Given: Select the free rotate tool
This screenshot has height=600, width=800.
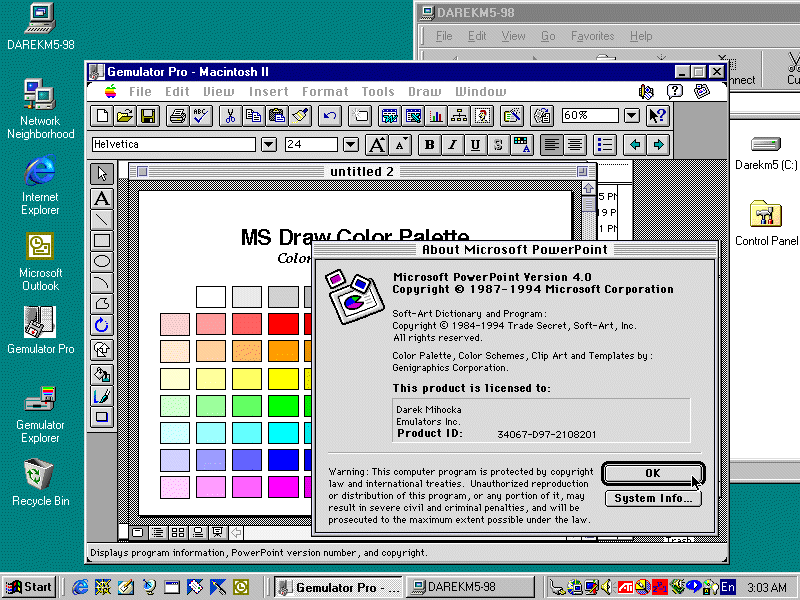Looking at the screenshot, I should coord(102,325).
